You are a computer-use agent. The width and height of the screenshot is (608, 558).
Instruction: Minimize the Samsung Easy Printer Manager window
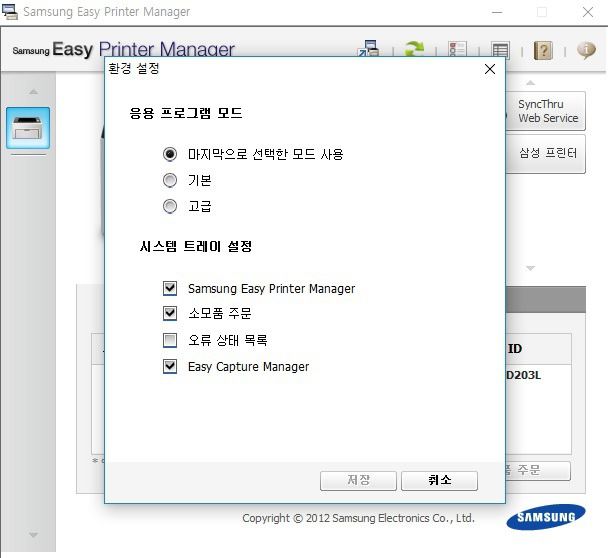(497, 12)
